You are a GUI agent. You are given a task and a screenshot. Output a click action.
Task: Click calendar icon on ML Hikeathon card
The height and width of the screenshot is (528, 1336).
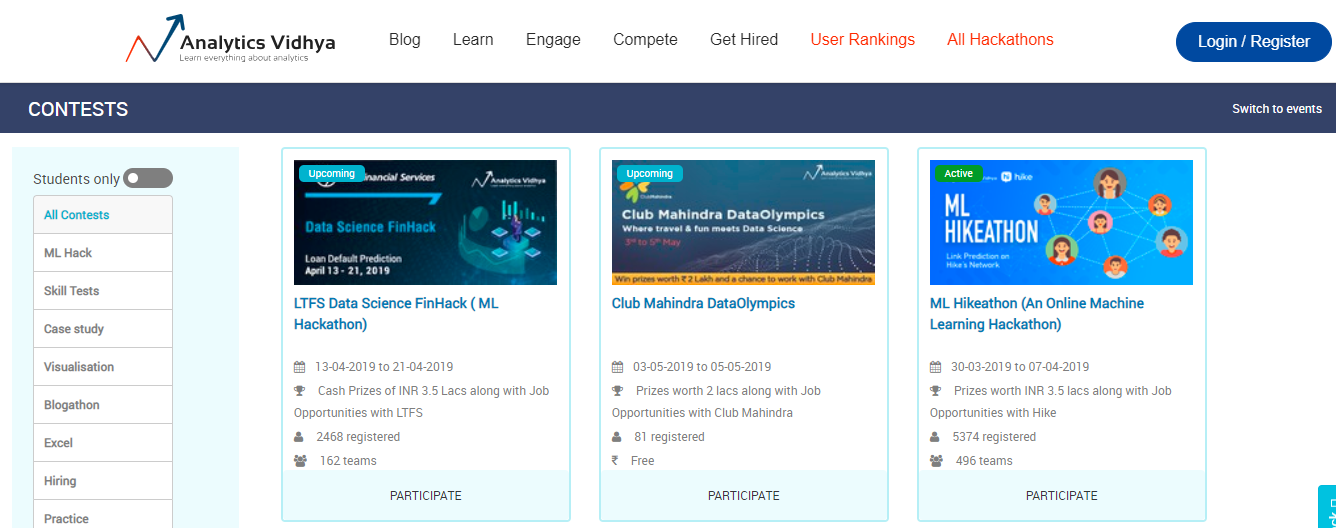[935, 367]
